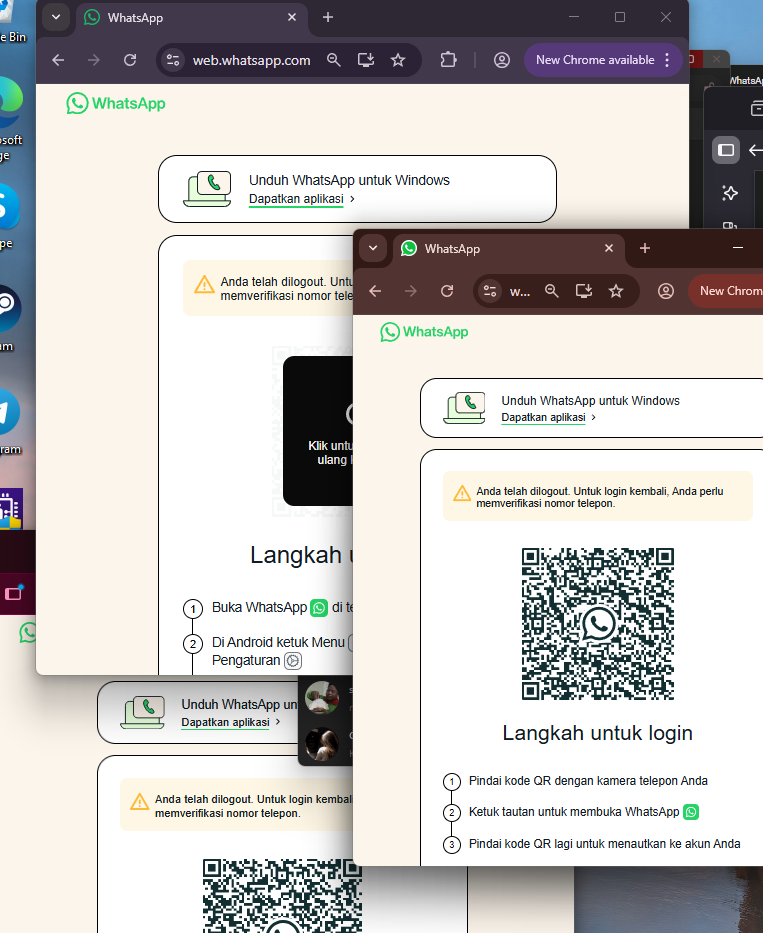Add new tab in front Chrome window
763x933 pixels.
(x=645, y=248)
